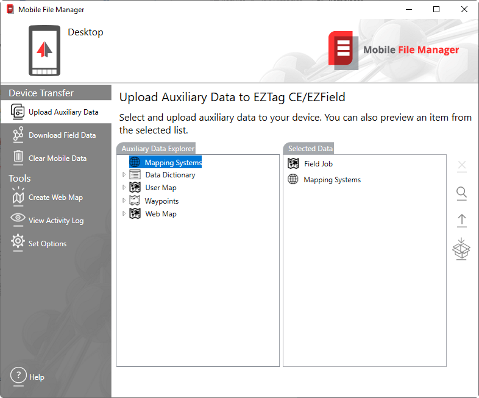The height and width of the screenshot is (398, 479).
Task: Expand the Data Dictionary node
Action: pos(124,174)
